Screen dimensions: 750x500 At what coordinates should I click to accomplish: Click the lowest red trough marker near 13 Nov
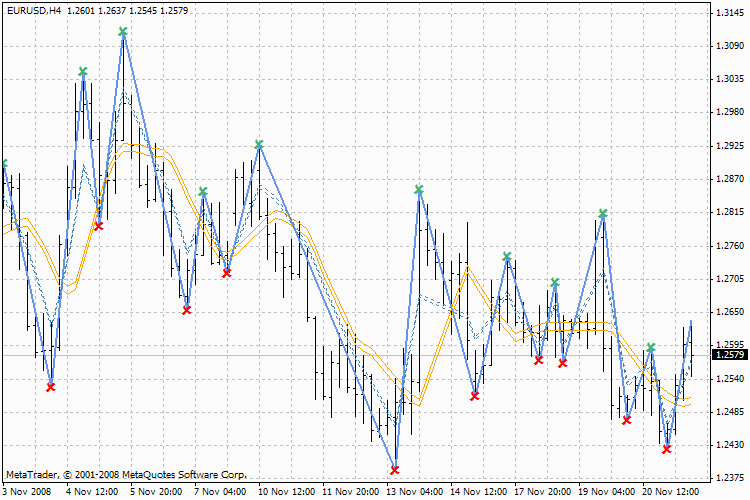pyautogui.click(x=395, y=470)
